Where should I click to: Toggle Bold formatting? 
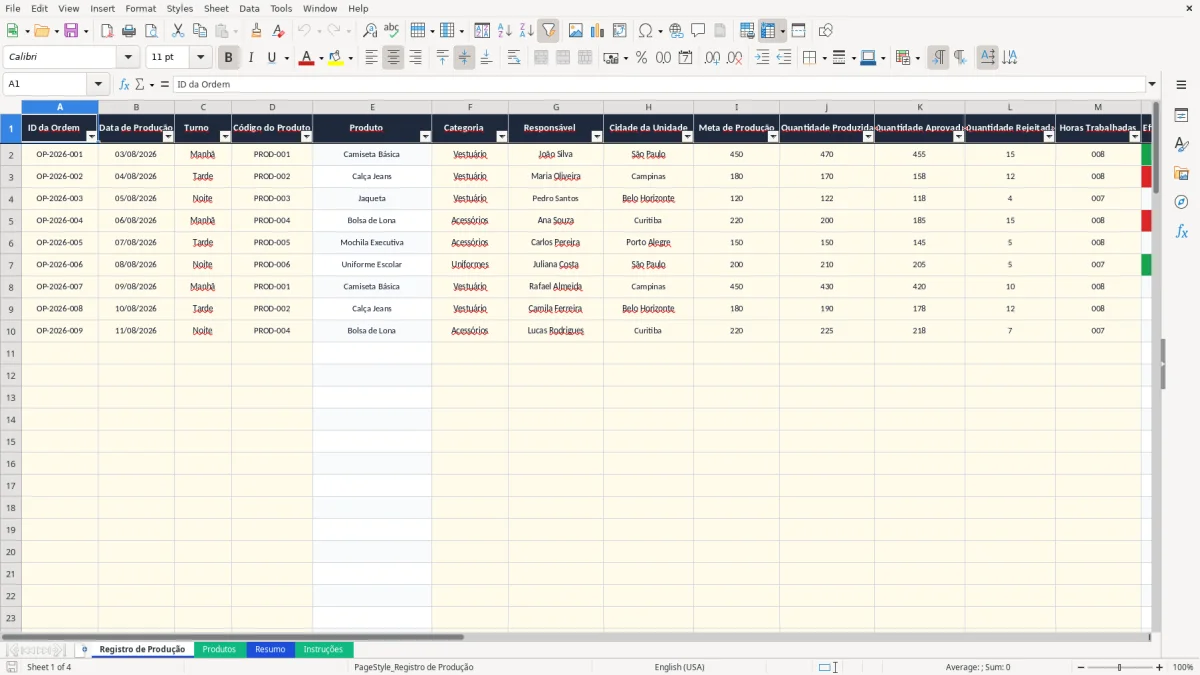click(x=229, y=58)
